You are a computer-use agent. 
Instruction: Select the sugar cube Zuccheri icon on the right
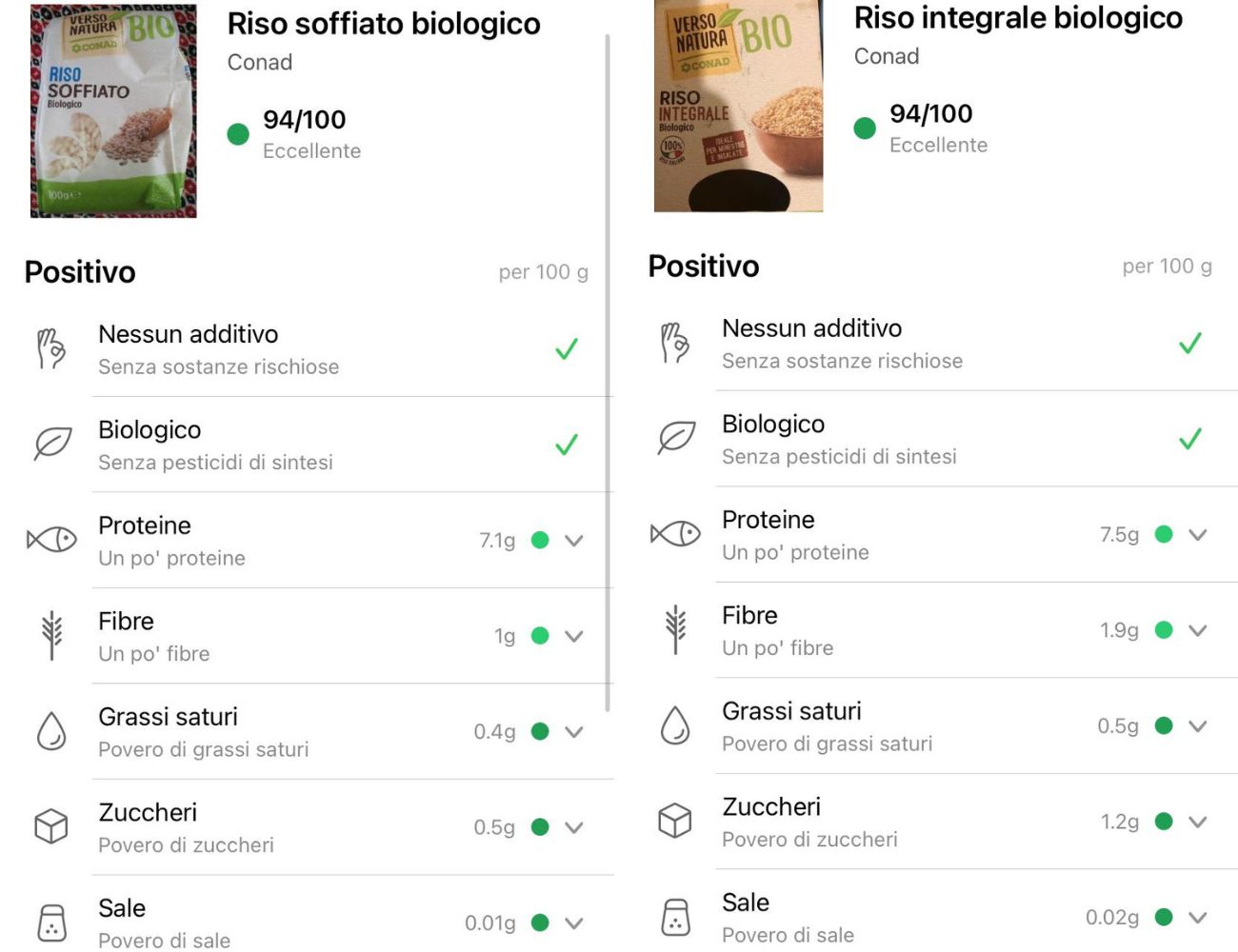(x=676, y=820)
